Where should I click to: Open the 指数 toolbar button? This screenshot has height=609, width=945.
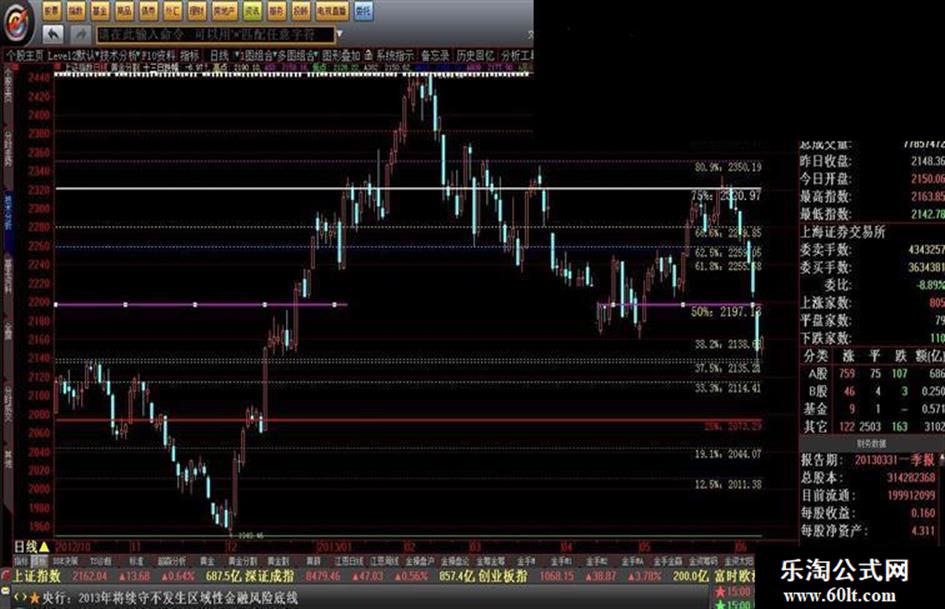pos(76,10)
